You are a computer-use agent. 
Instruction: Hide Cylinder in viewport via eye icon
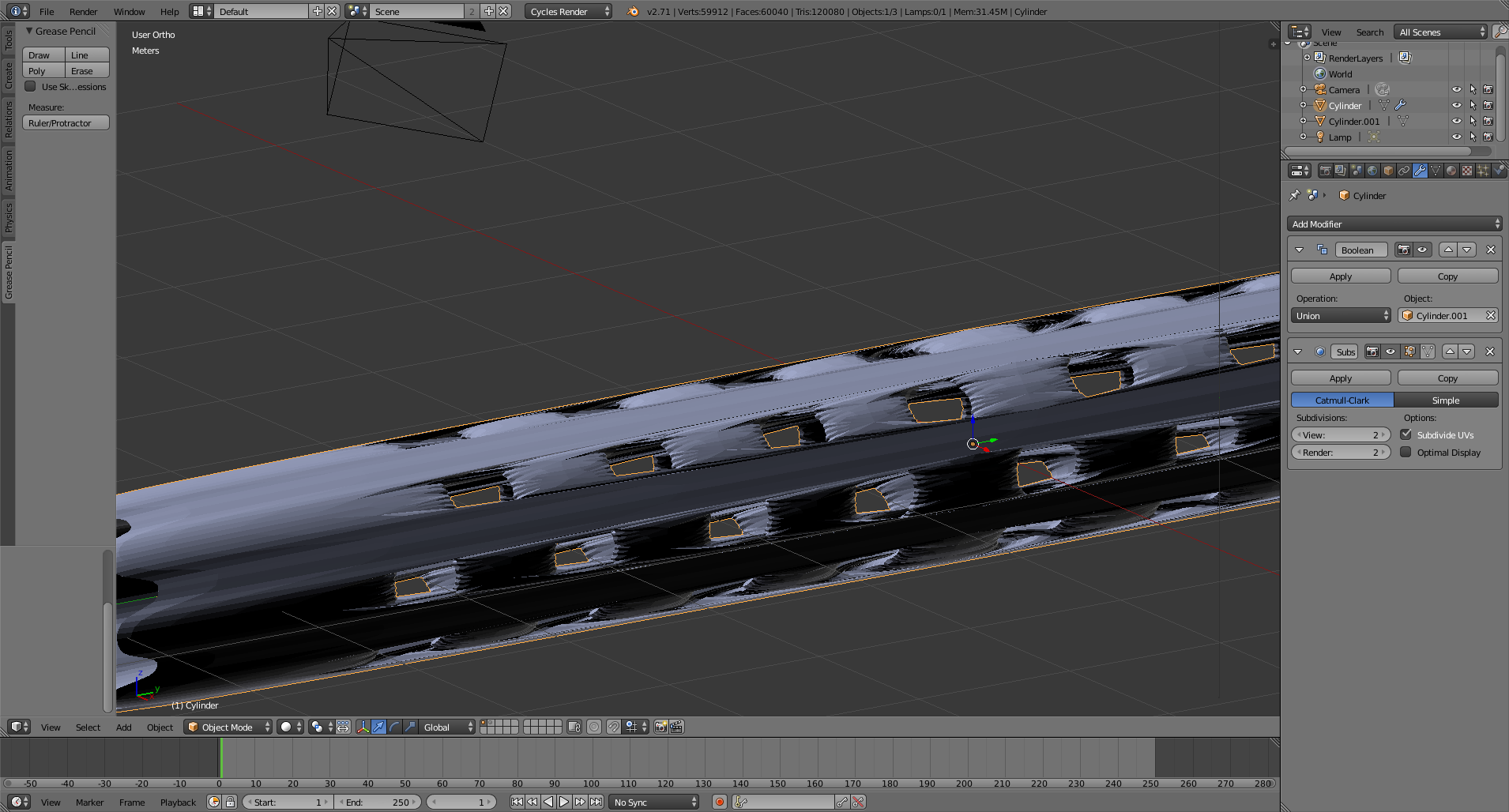point(1457,105)
